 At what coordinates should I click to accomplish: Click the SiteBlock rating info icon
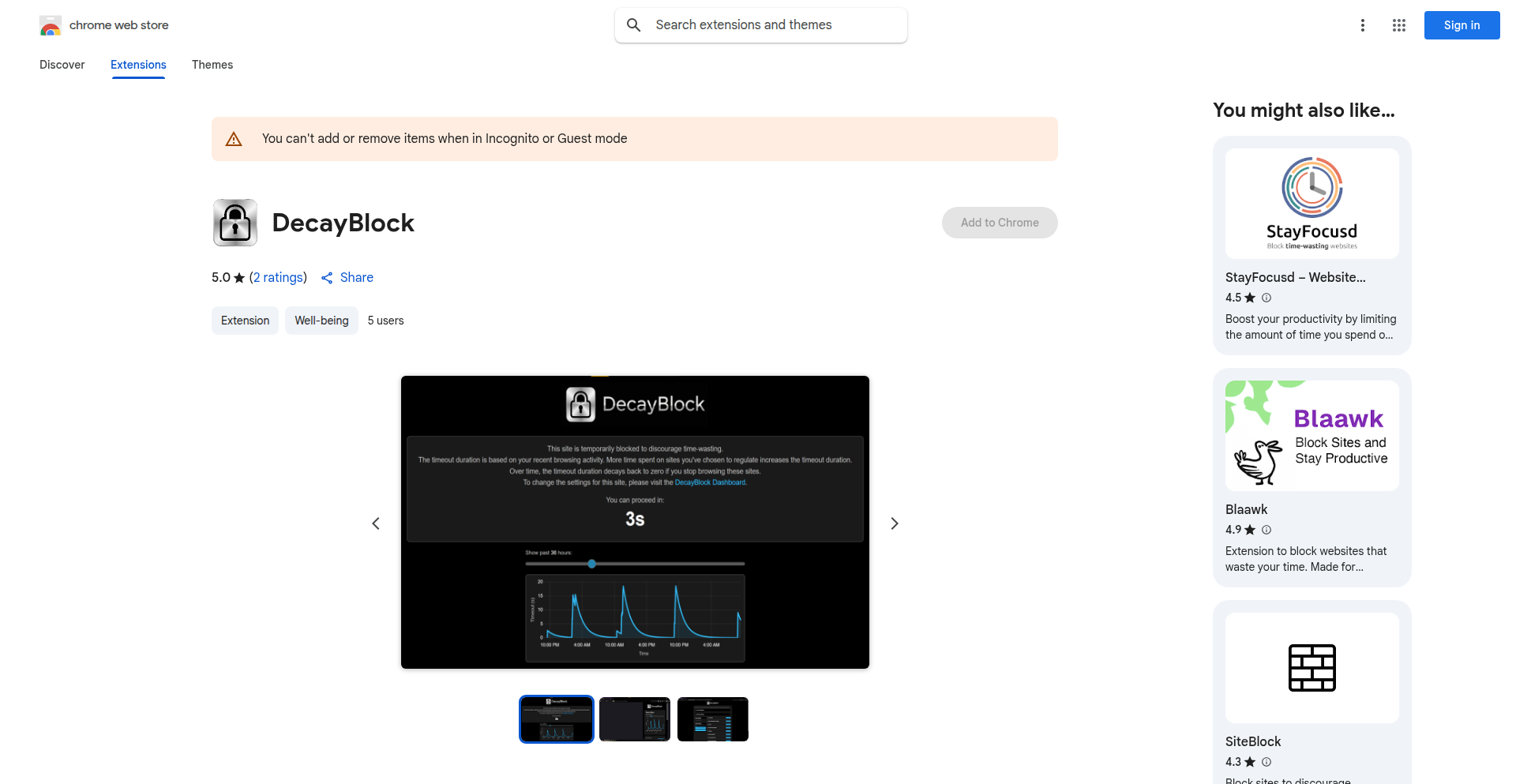tap(1266, 762)
